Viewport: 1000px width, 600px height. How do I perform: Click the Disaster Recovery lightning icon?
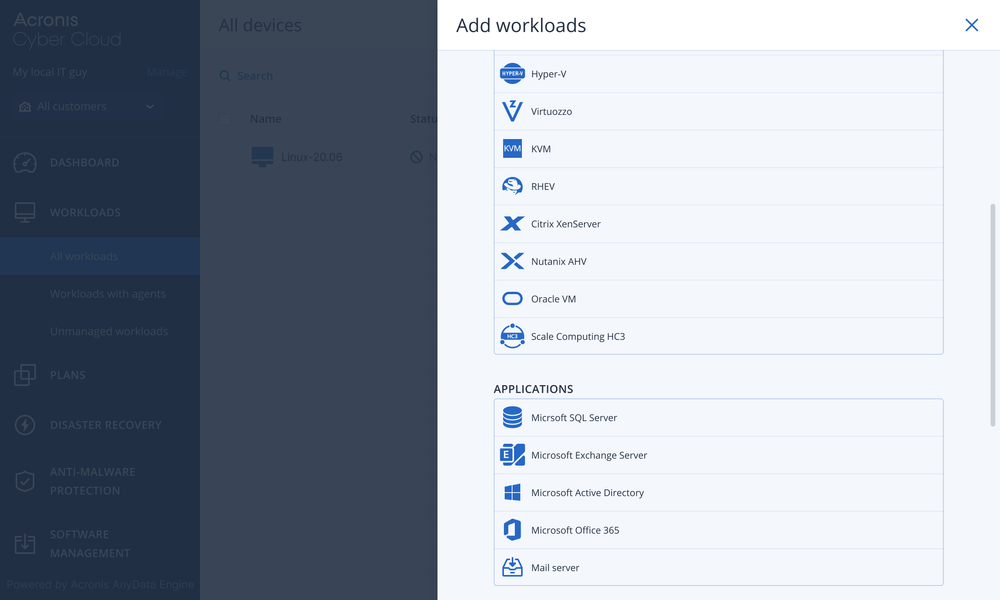(25, 425)
